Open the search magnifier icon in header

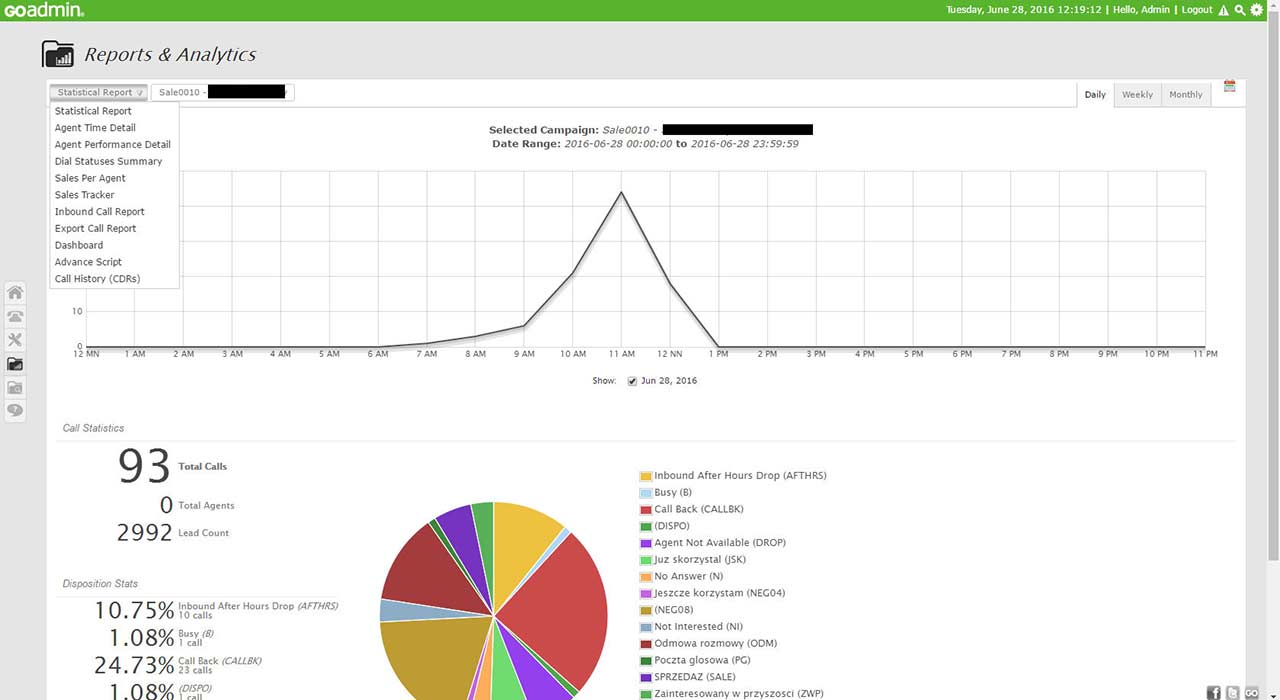[1240, 10]
